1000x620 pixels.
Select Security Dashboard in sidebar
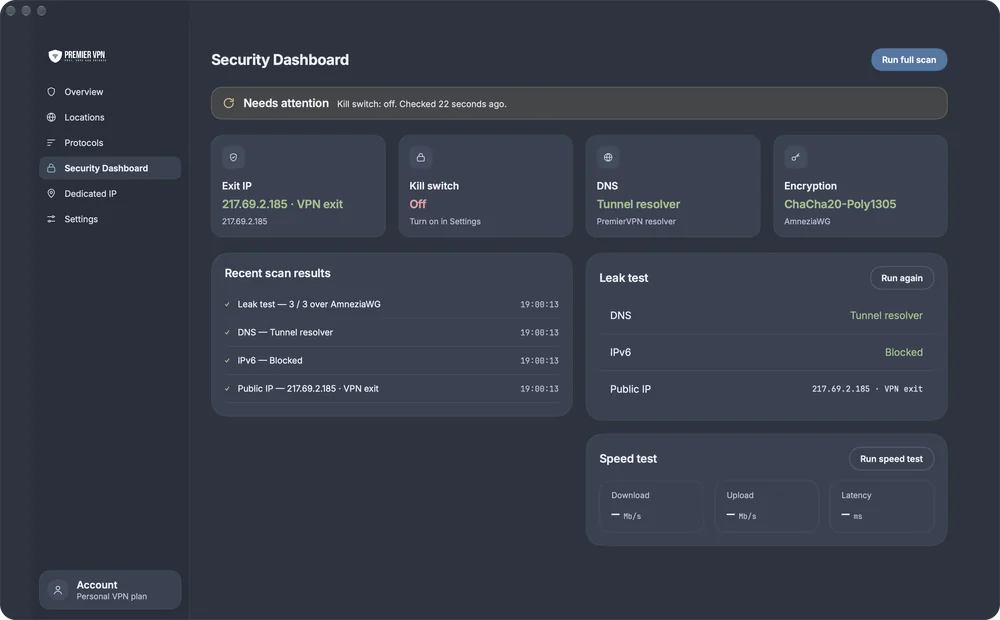tap(110, 168)
